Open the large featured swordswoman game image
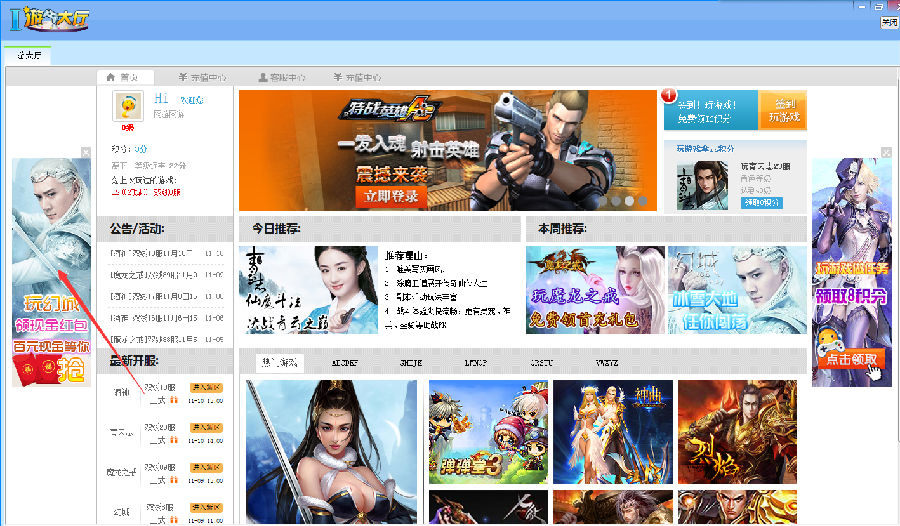Viewport: 900px width, 526px height. coord(332,451)
